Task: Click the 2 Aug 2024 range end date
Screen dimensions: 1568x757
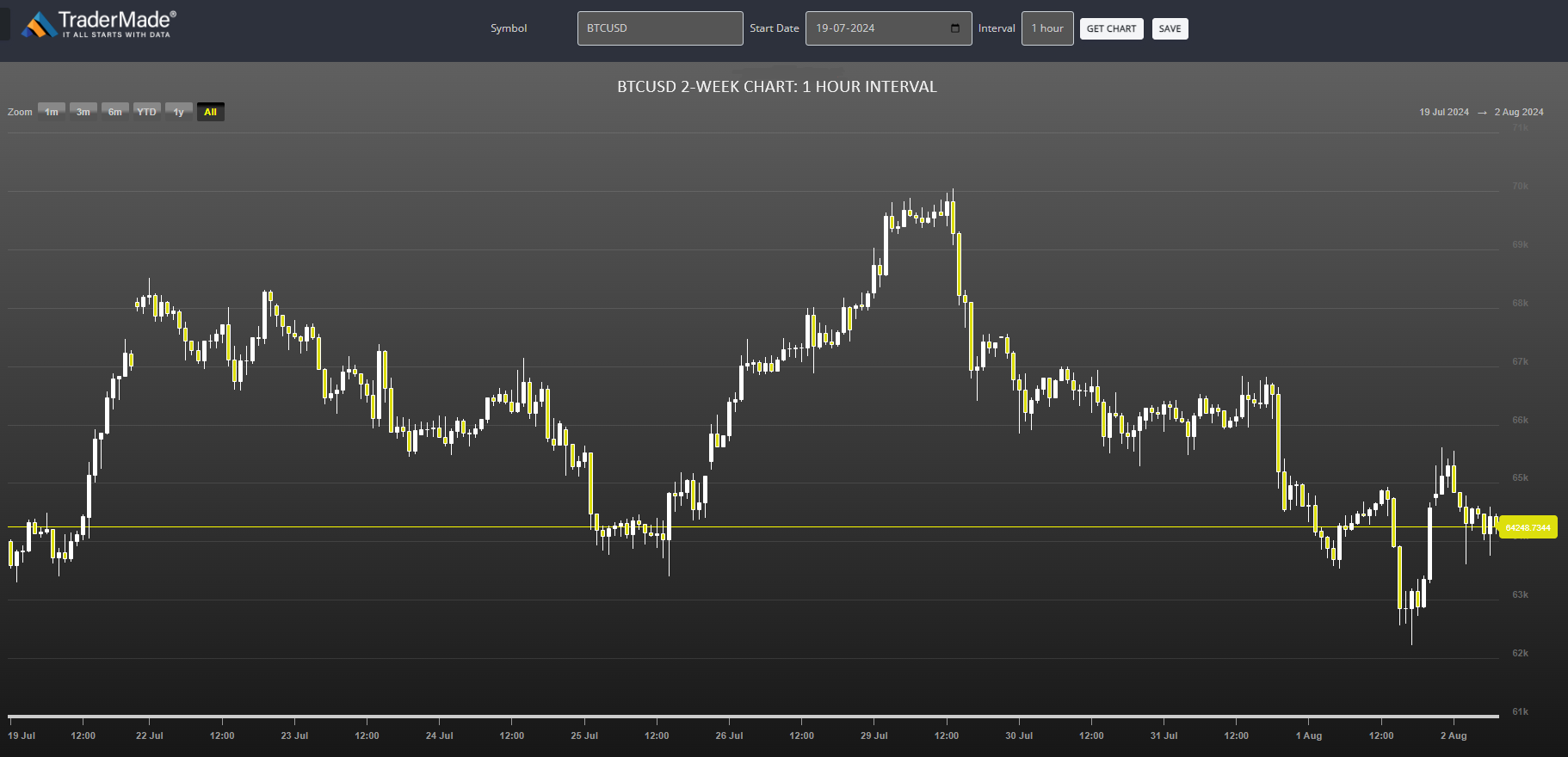Action: coord(1519,112)
